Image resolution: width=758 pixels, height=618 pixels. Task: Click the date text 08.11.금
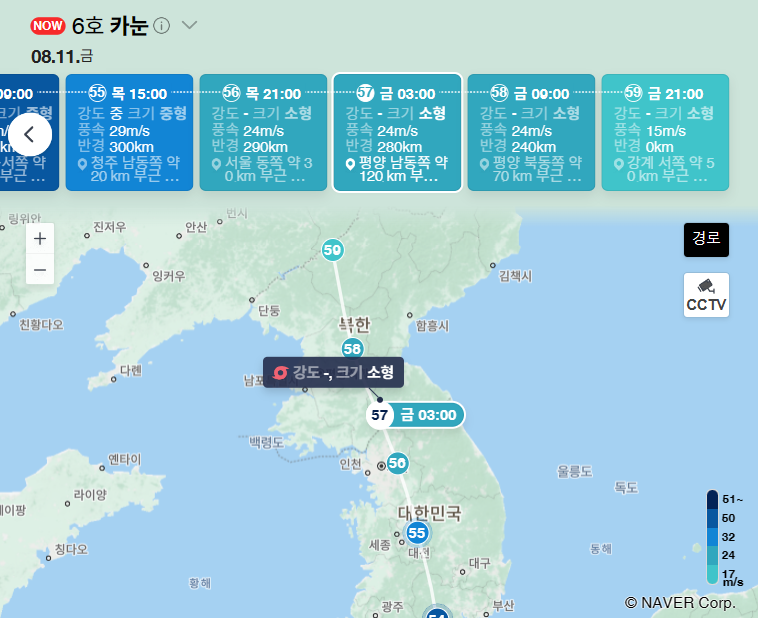click(x=62, y=57)
